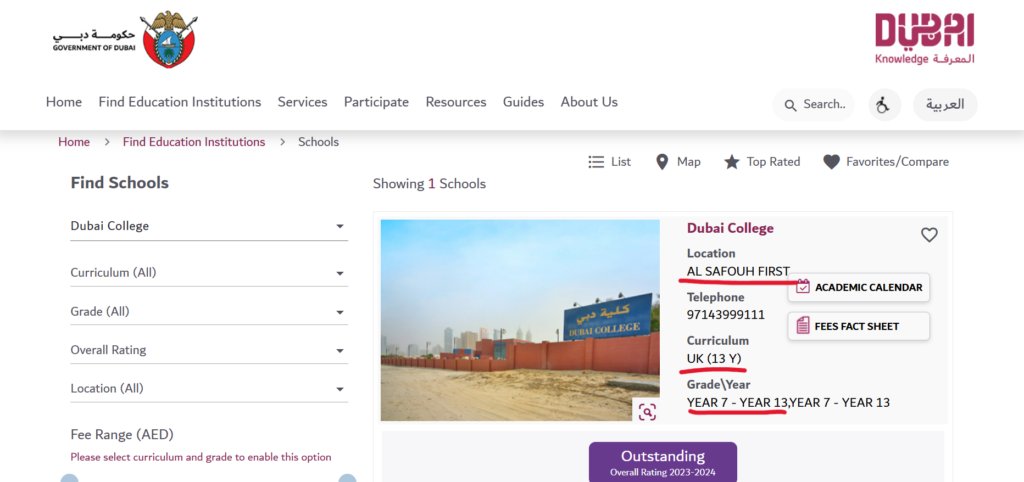Click the fee range left slider handle
Image resolution: width=1024 pixels, height=482 pixels.
coord(70,479)
